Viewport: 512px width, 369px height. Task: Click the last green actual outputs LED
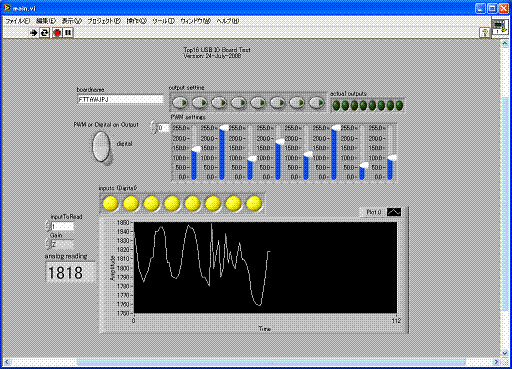[x=399, y=106]
